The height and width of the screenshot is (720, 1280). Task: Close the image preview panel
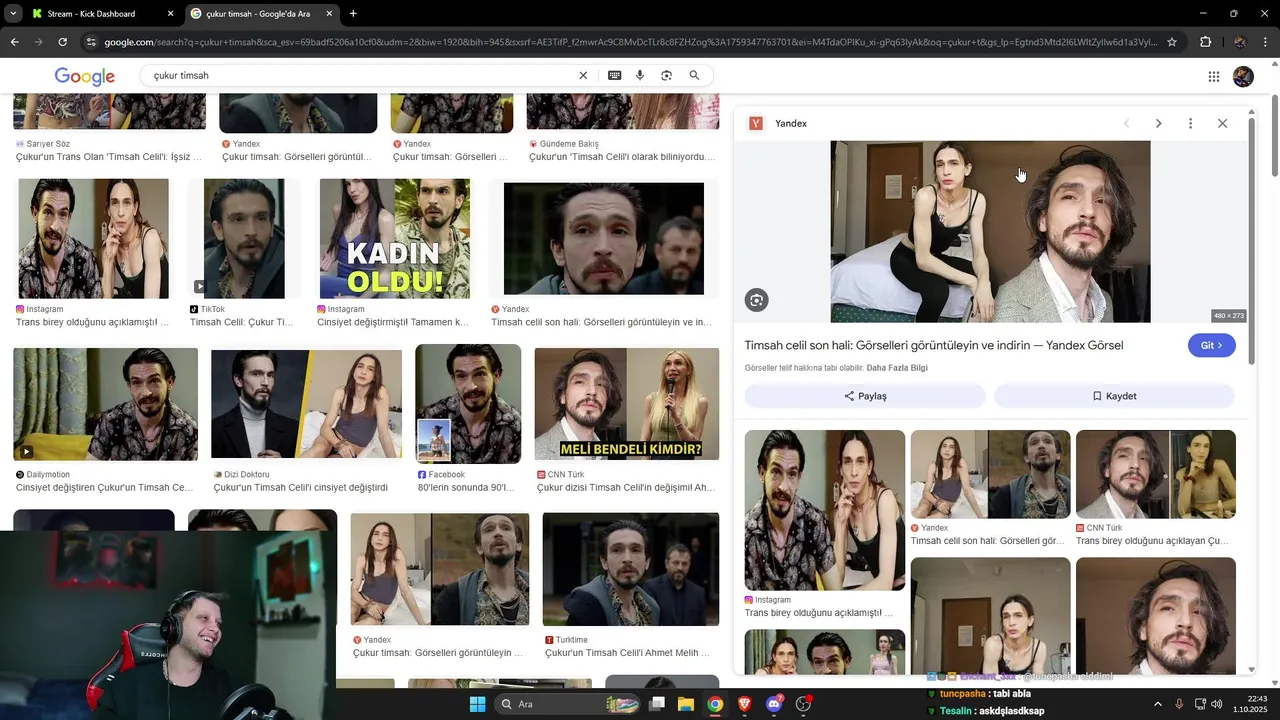[x=1222, y=124]
